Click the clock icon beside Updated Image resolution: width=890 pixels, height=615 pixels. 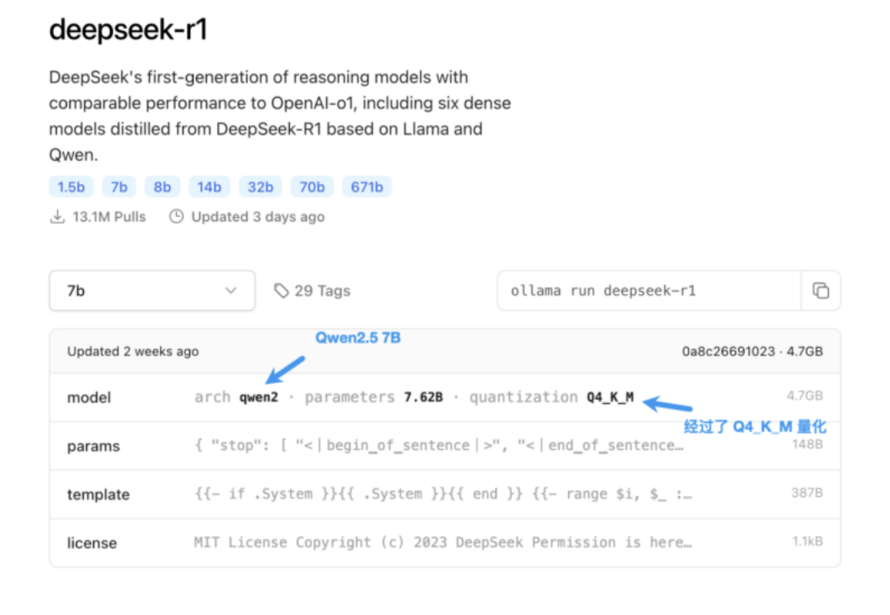point(176,217)
